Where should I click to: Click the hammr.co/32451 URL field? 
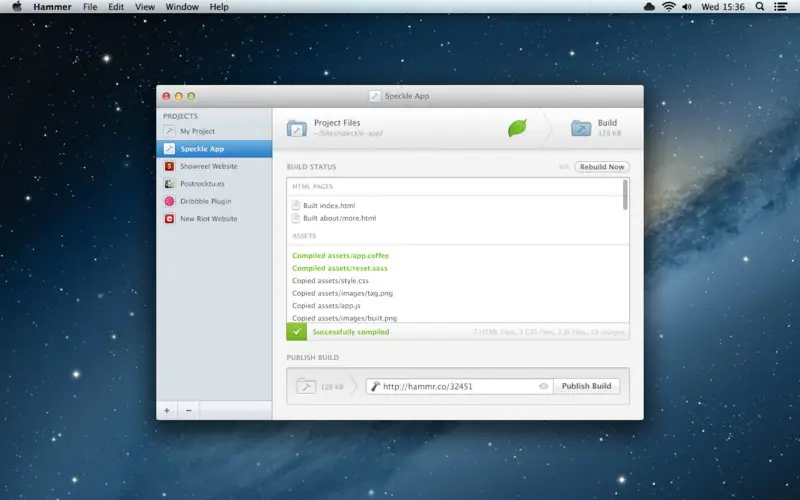(459, 386)
